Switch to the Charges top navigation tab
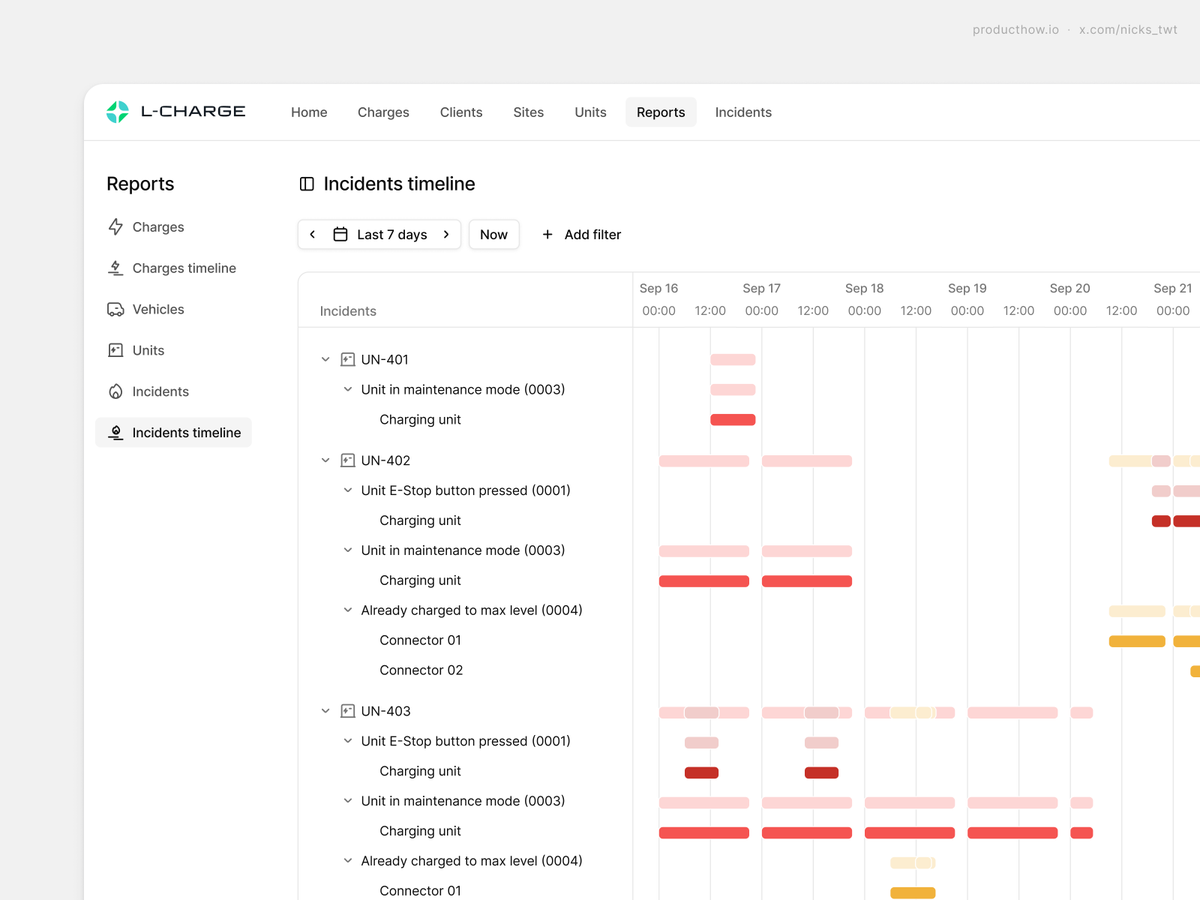Image resolution: width=1200 pixels, height=900 pixels. point(383,112)
